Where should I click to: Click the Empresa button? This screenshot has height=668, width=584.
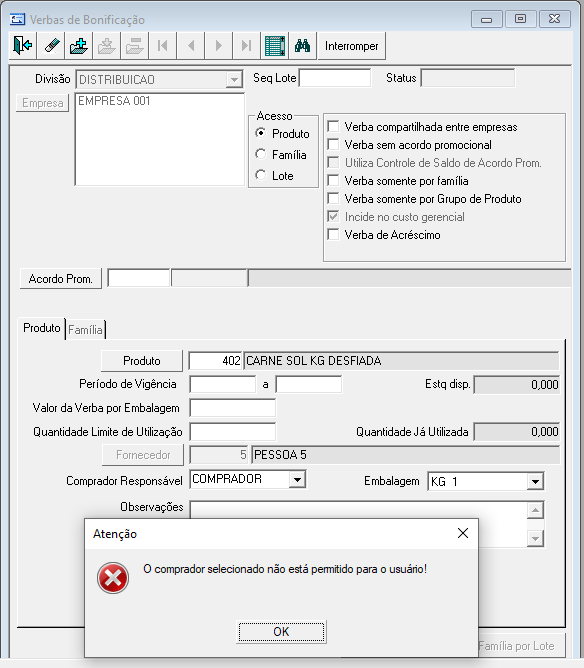point(43,103)
